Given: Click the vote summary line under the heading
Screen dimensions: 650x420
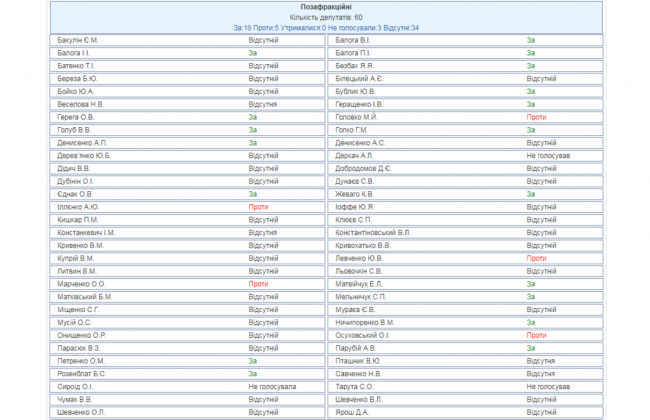Looking at the screenshot, I should 325,28.
